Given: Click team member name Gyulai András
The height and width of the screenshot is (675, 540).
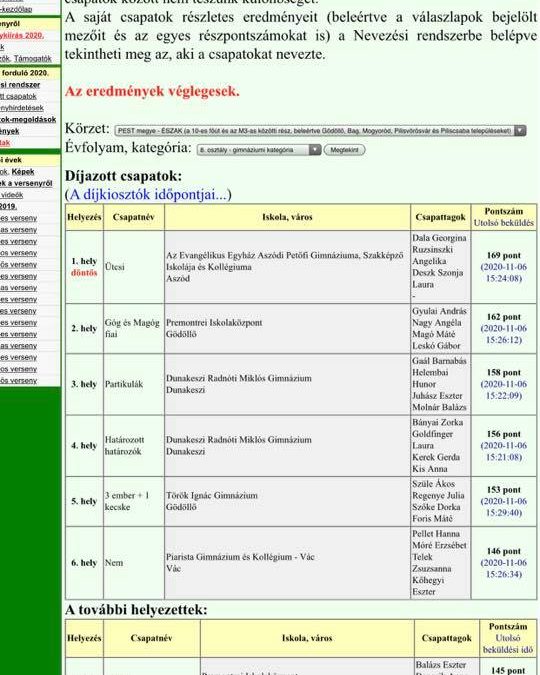Looking at the screenshot, I should coord(439,311).
